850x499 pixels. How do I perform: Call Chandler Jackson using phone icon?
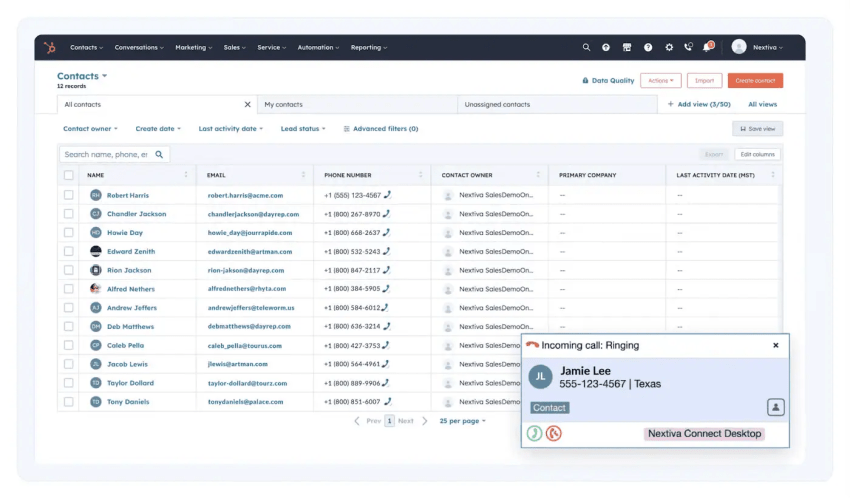coord(386,214)
